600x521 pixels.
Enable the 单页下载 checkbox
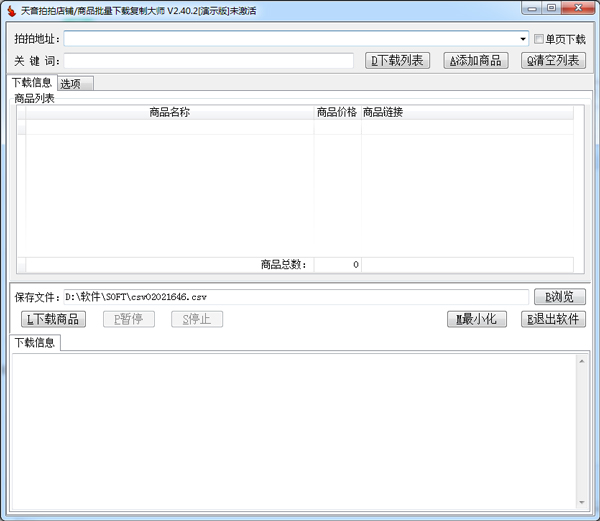539,39
